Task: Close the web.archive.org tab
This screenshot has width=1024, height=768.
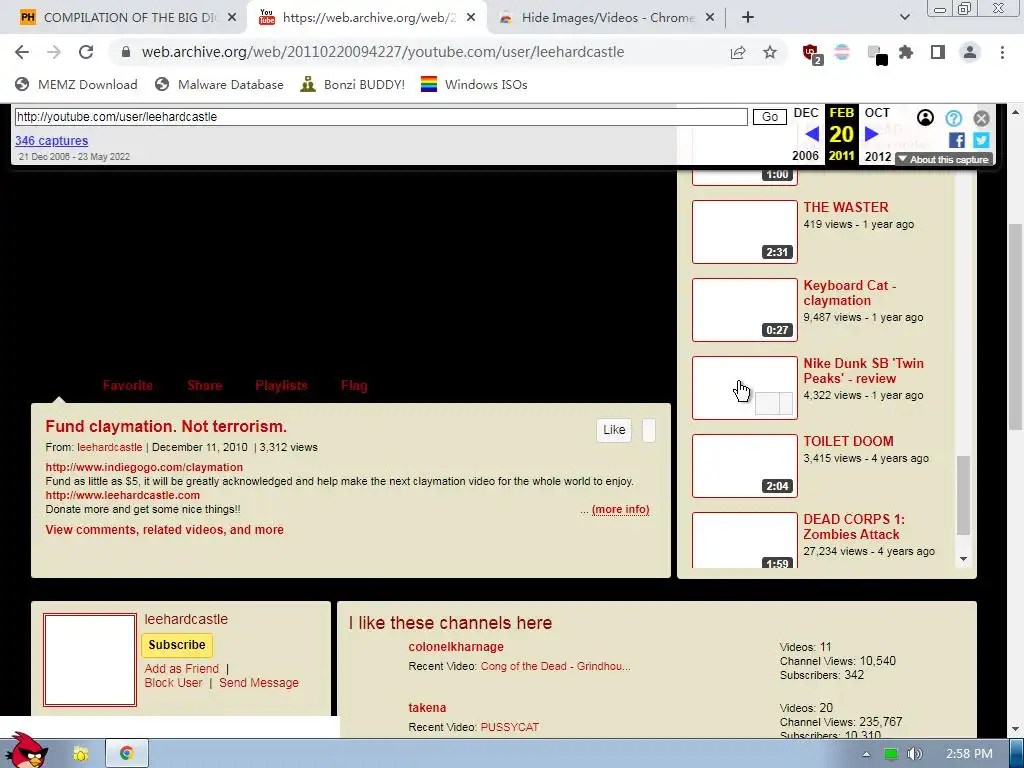Action: pyautogui.click(x=471, y=18)
